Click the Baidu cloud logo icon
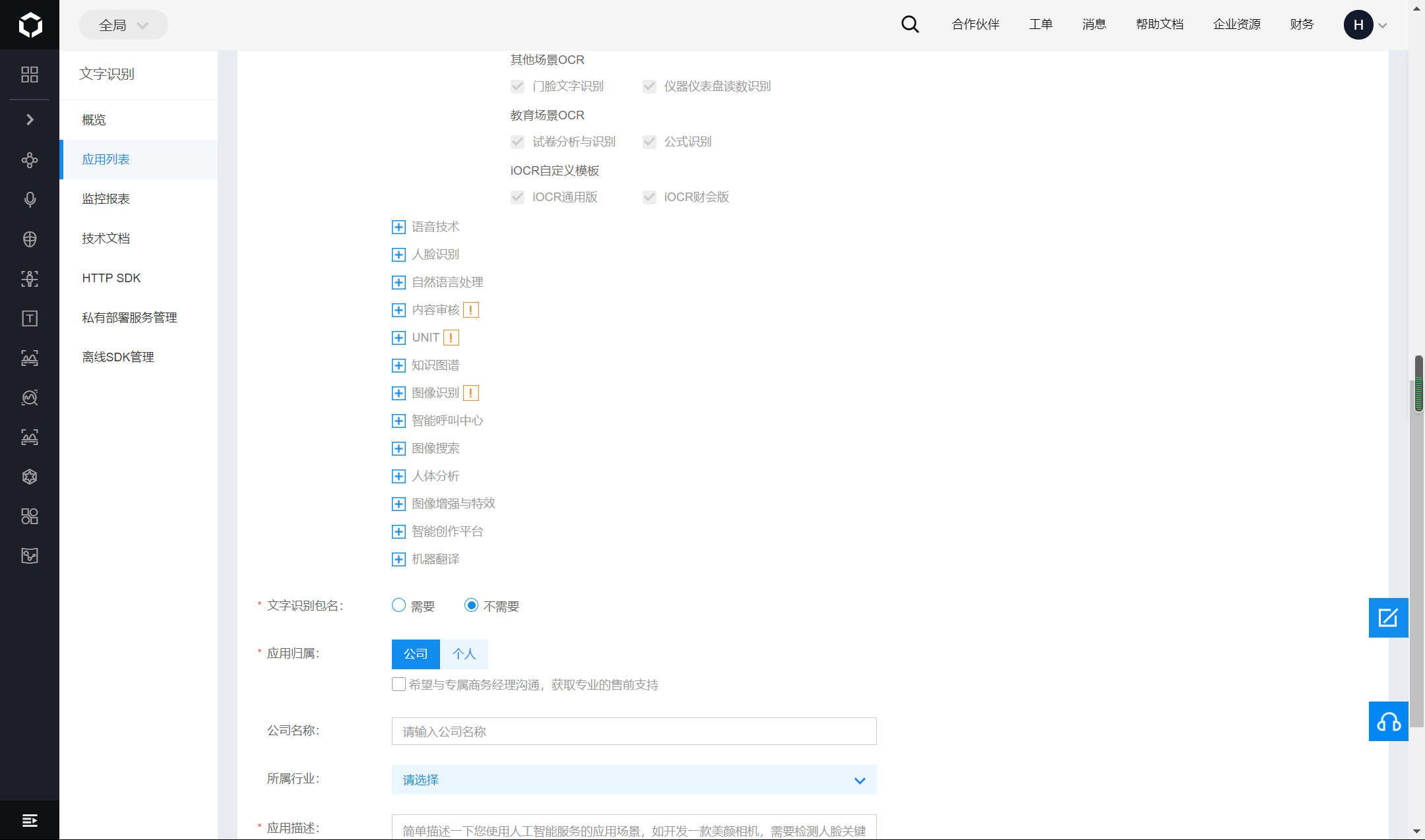Screen dimensions: 1425x840 (x=30, y=25)
